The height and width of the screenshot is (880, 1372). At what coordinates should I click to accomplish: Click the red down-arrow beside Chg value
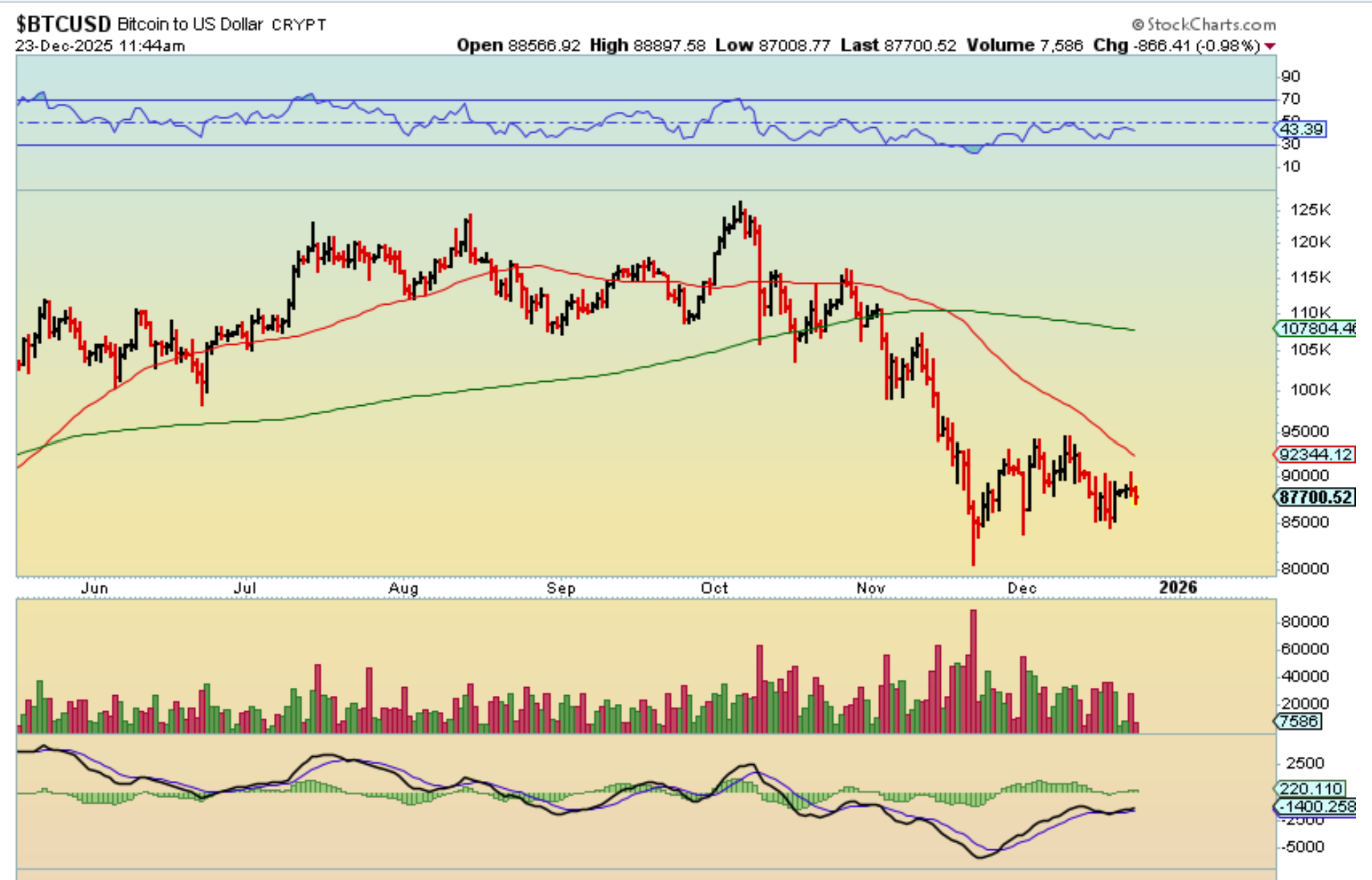pyautogui.click(x=1270, y=46)
